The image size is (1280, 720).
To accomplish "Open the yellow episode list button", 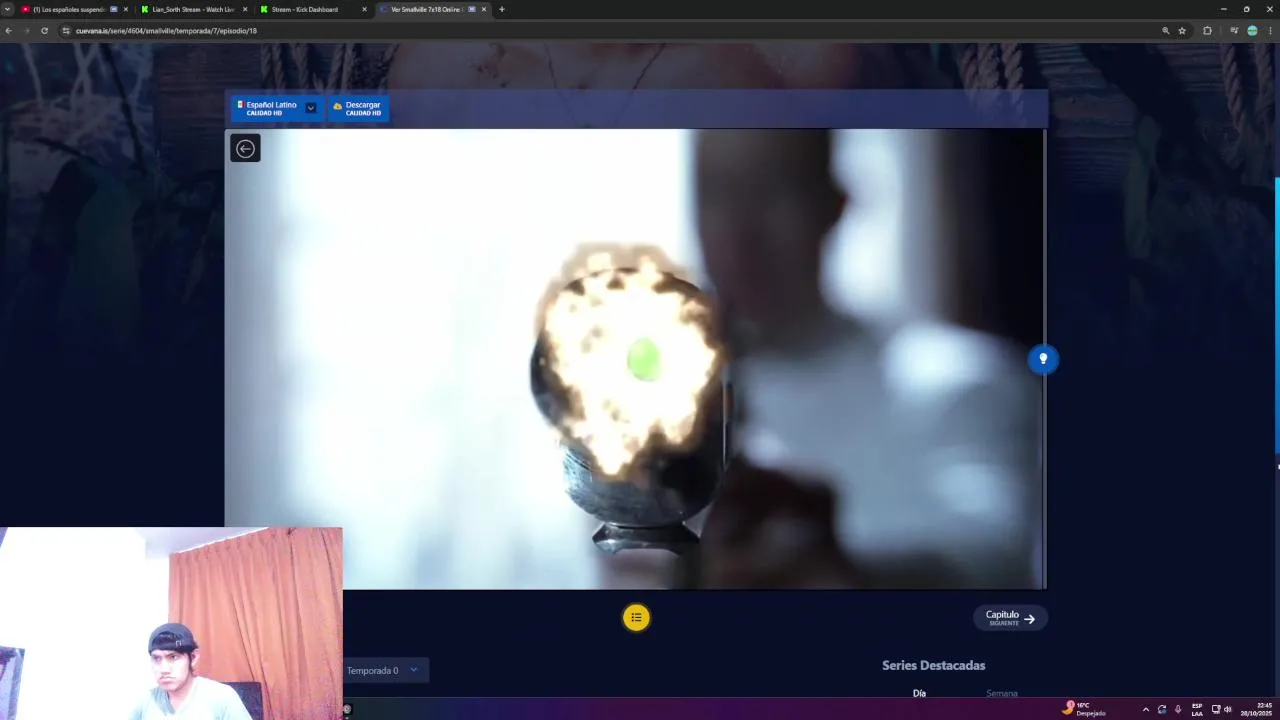I will [x=636, y=618].
